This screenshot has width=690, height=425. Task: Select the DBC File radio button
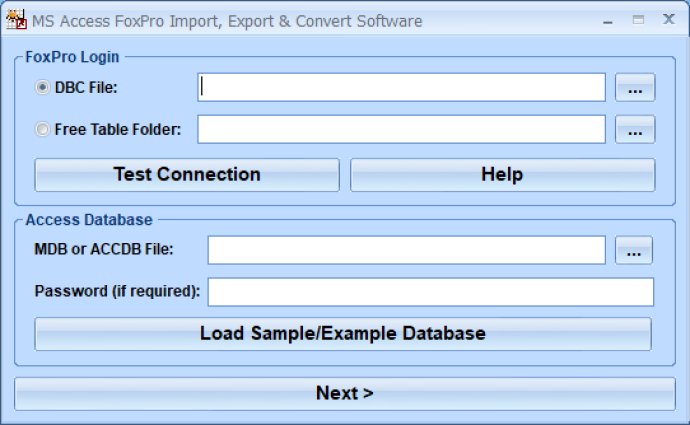click(x=42, y=88)
